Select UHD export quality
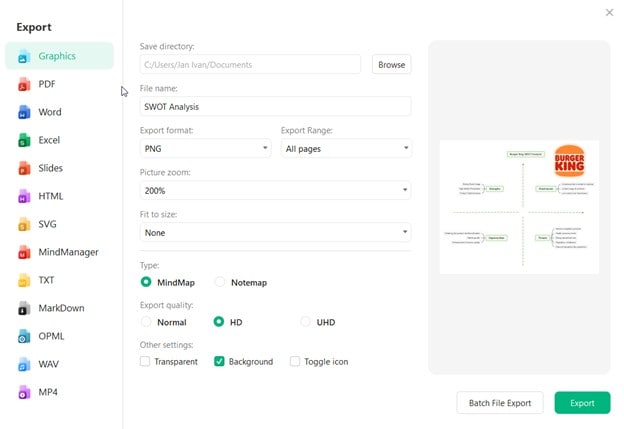This screenshot has height=429, width=624. tap(306, 322)
